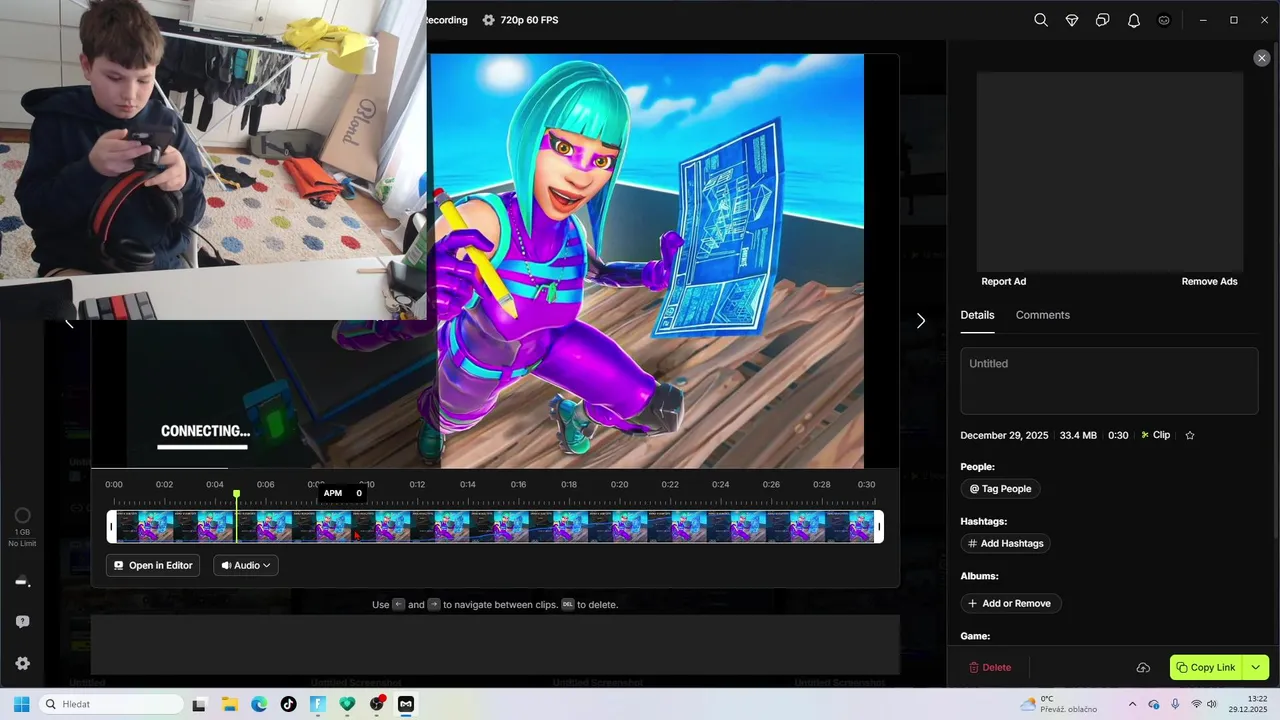Click the video preview player

[495, 261]
